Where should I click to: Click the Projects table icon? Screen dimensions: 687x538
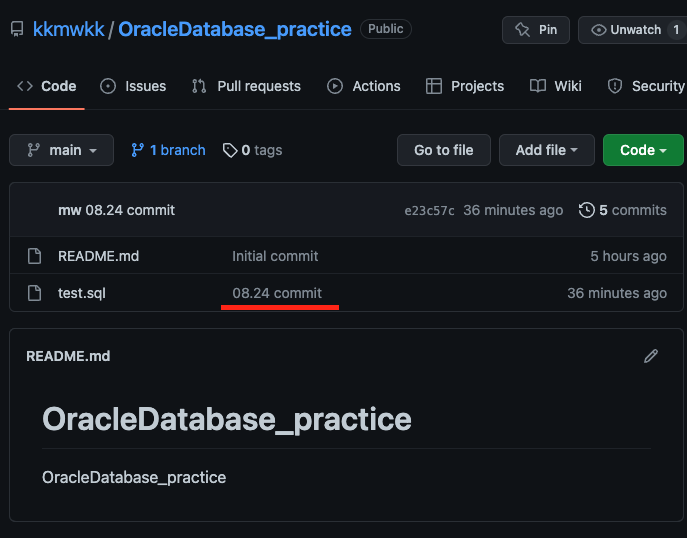pos(434,86)
